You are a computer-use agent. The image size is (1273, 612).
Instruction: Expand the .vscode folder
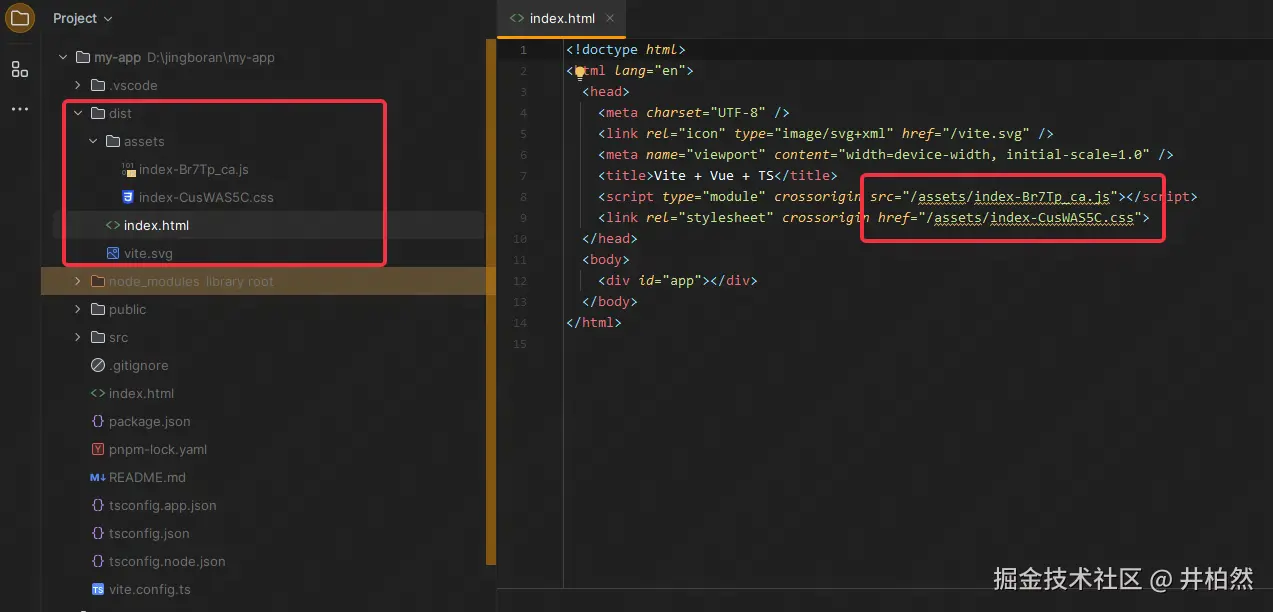(78, 85)
